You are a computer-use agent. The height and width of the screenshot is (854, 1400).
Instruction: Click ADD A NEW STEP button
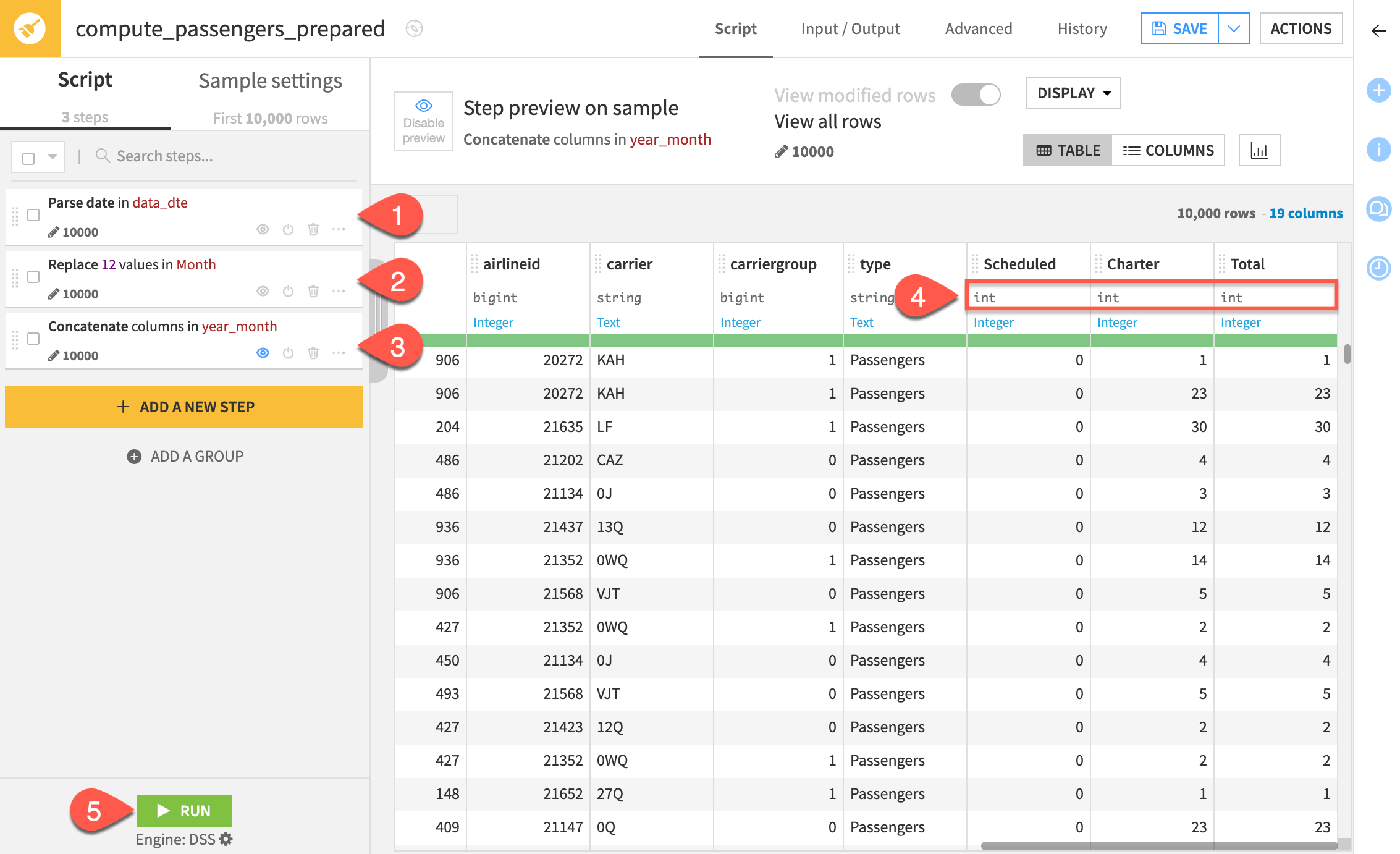(x=185, y=407)
